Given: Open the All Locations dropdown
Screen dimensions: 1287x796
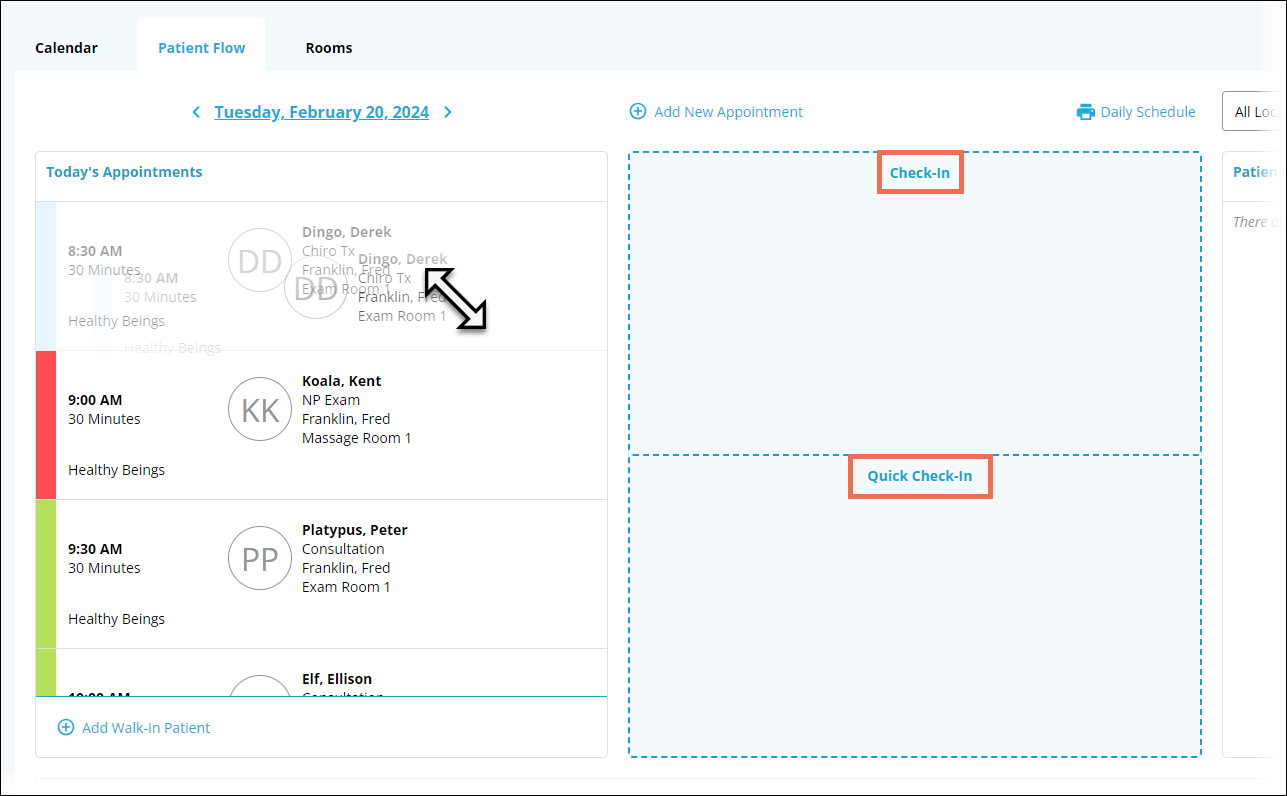Looking at the screenshot, I should [1254, 112].
